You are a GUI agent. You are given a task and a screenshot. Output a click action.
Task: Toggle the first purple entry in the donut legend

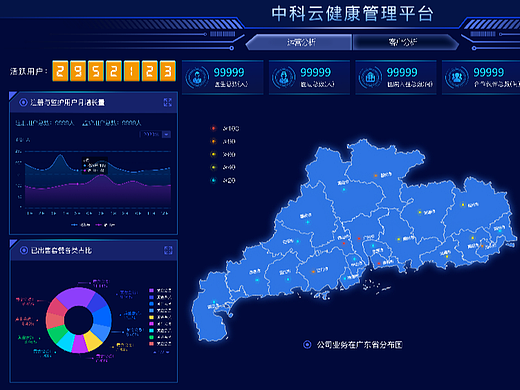click(x=160, y=290)
